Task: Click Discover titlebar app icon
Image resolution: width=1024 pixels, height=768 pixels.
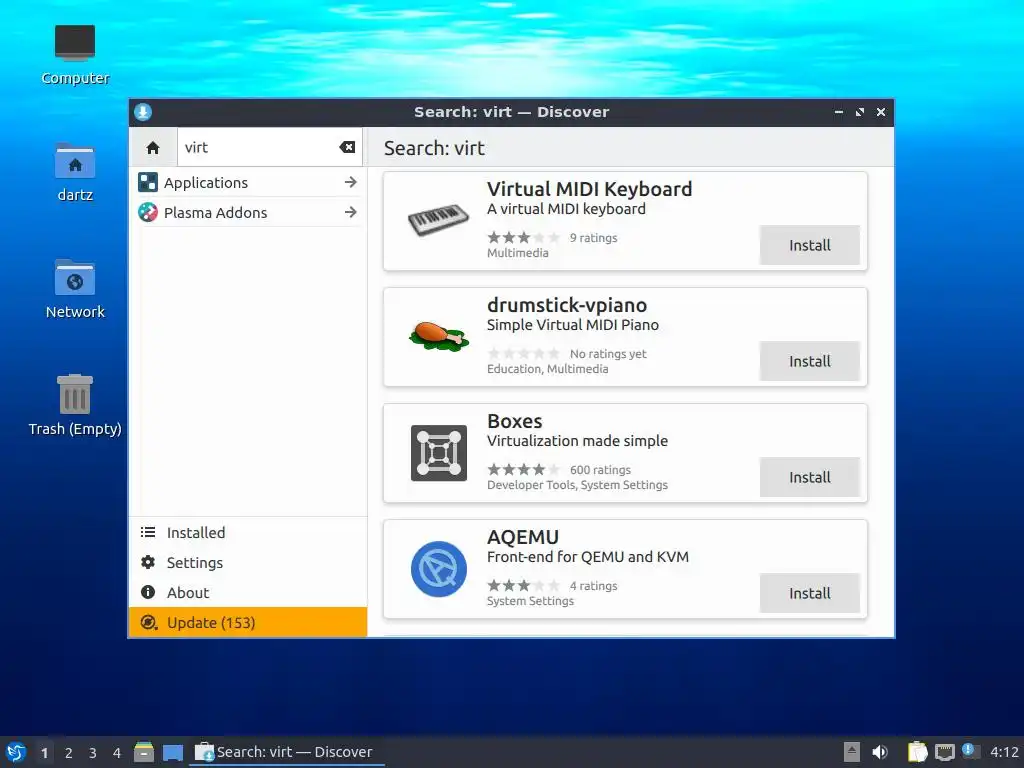Action: click(x=143, y=112)
